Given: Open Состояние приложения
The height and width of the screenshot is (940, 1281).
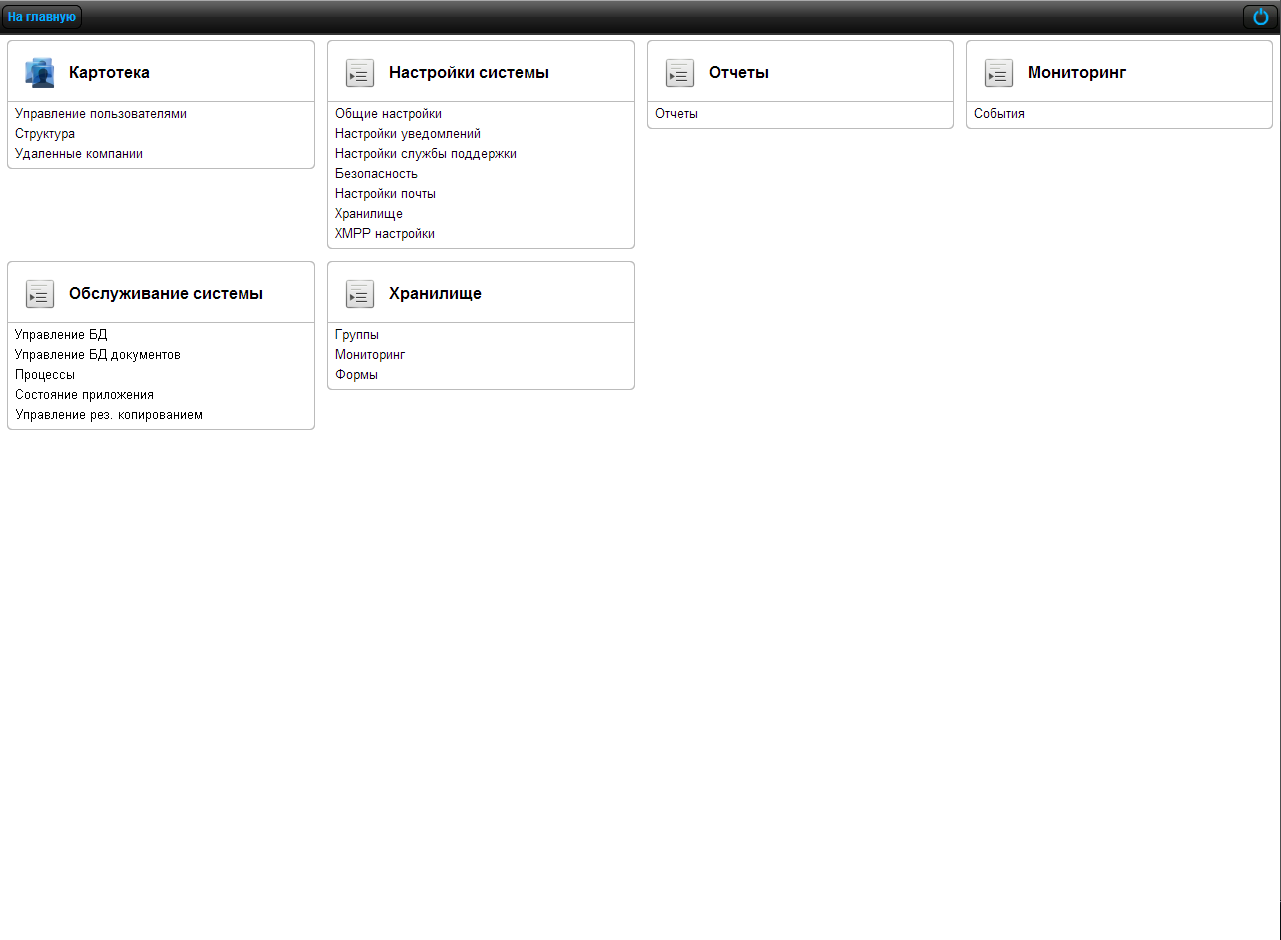Looking at the screenshot, I should (84, 395).
